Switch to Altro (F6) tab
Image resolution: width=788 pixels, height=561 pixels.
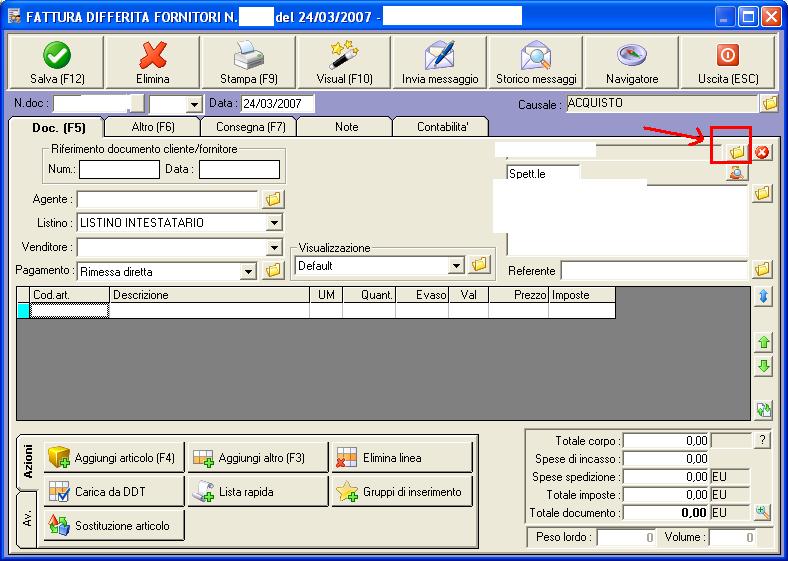pyautogui.click(x=153, y=127)
